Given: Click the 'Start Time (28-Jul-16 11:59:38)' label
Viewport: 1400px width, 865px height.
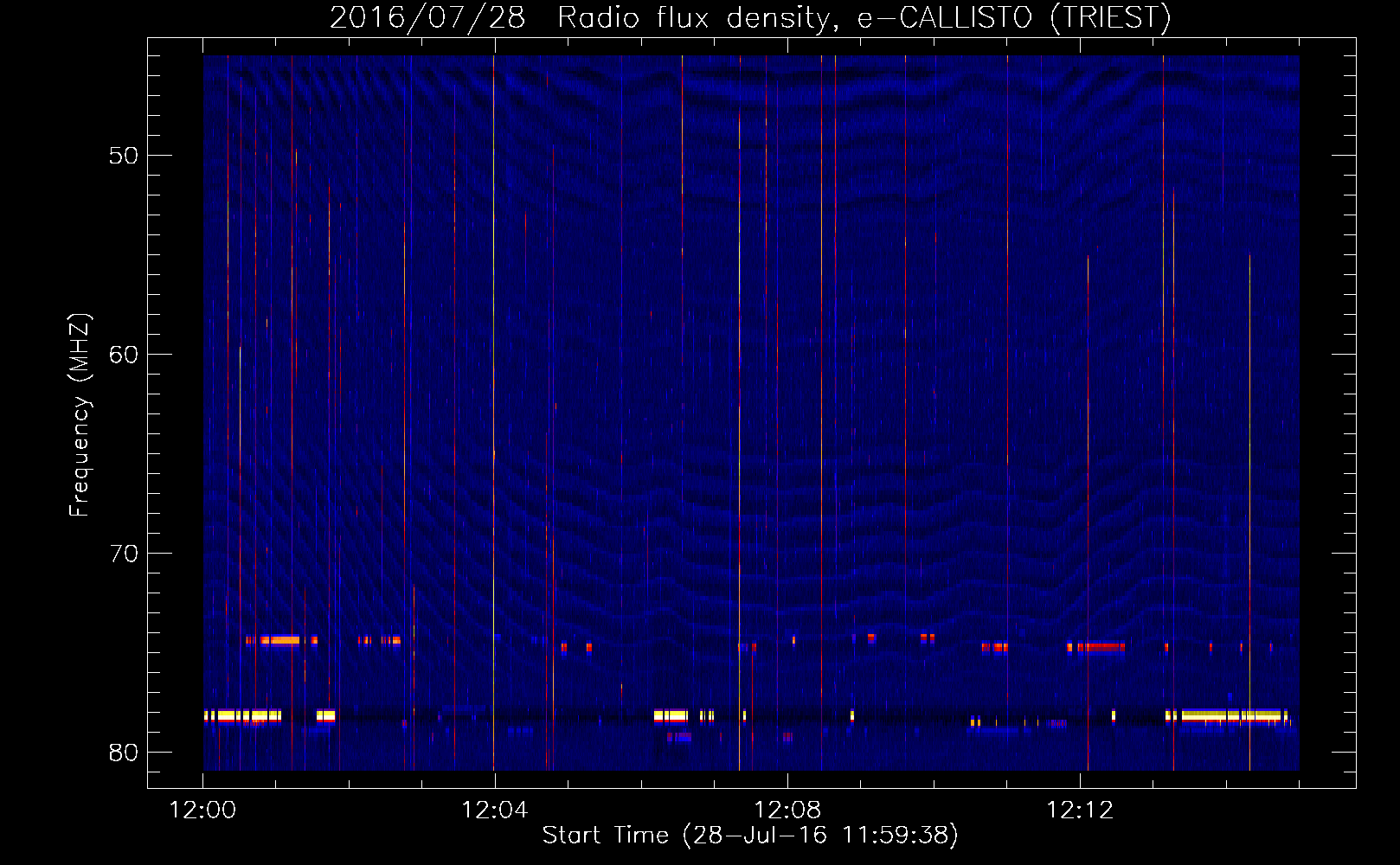Looking at the screenshot, I should point(750,835).
